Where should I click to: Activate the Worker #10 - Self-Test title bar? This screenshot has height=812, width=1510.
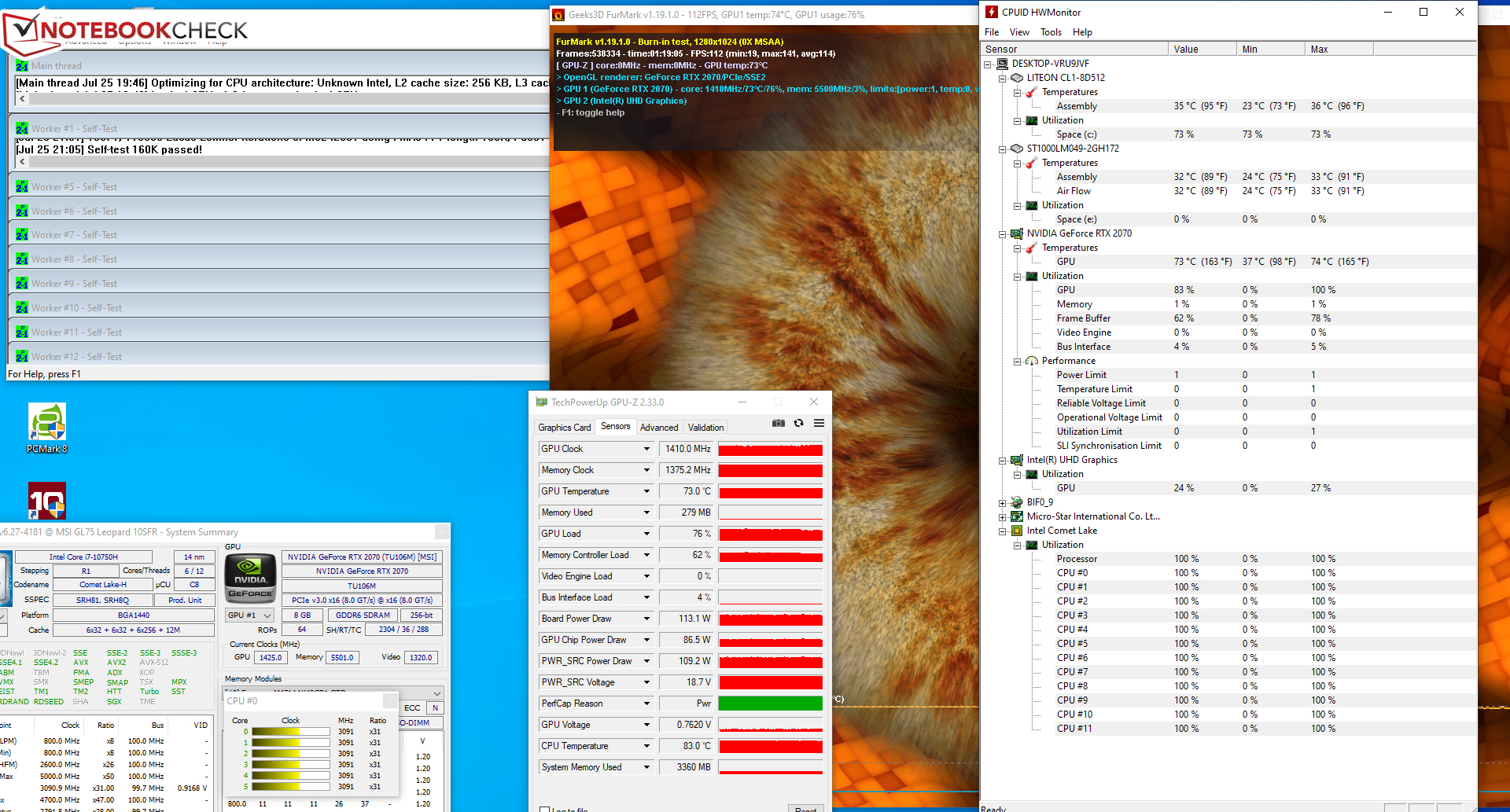click(x=279, y=308)
